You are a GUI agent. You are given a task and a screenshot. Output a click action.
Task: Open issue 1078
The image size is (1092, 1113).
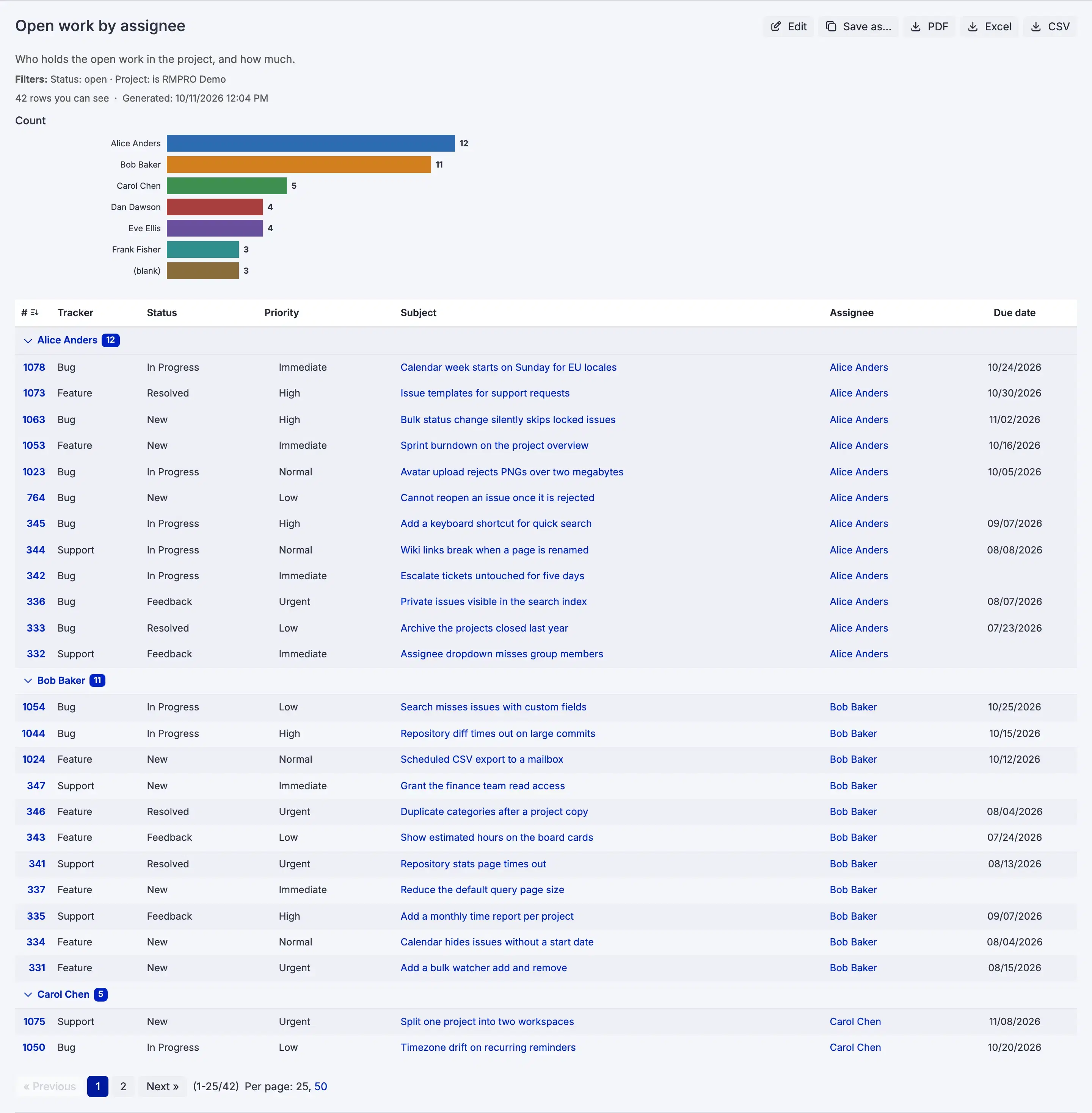point(34,368)
